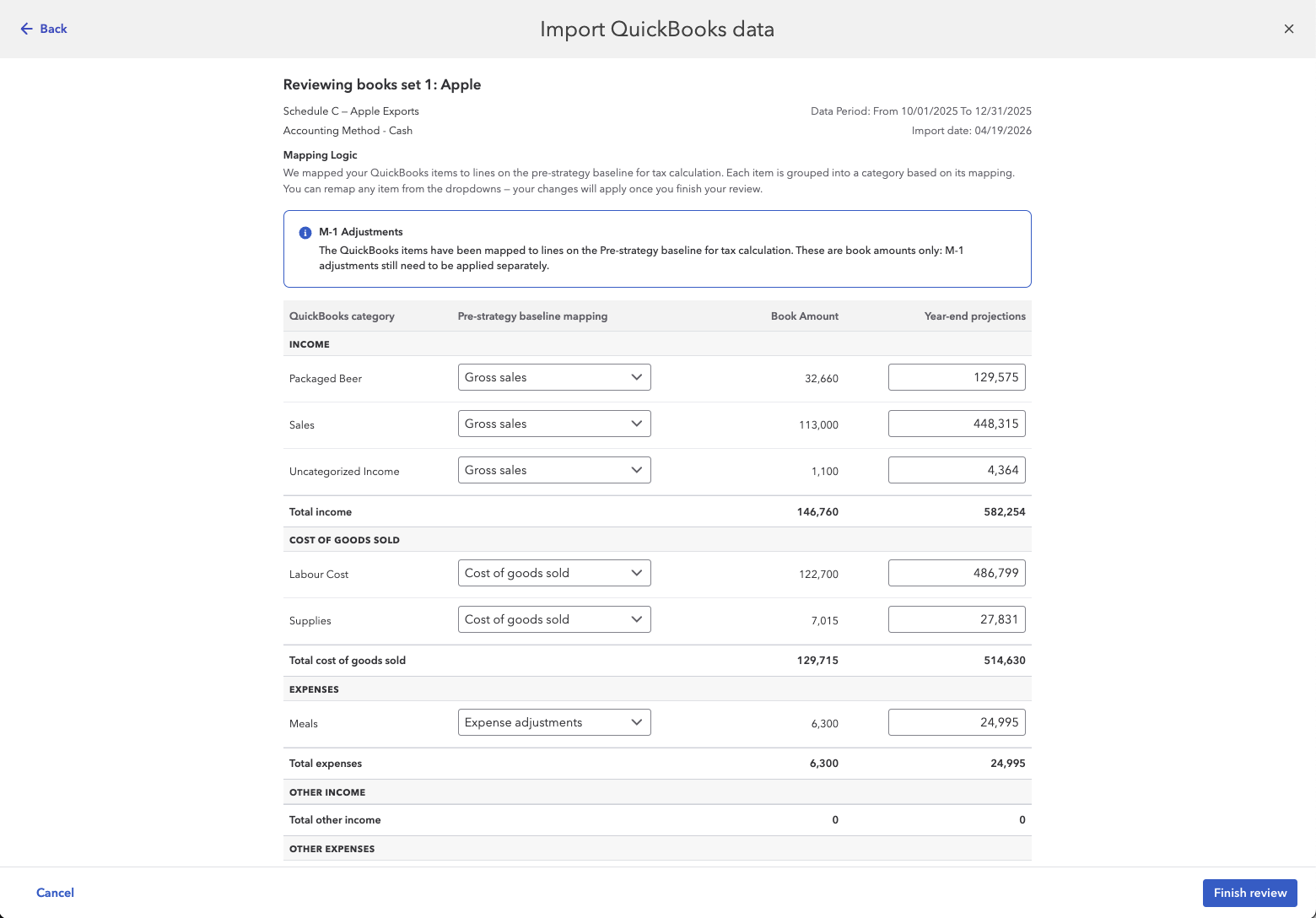Click the EXPENSES section header

point(314,689)
